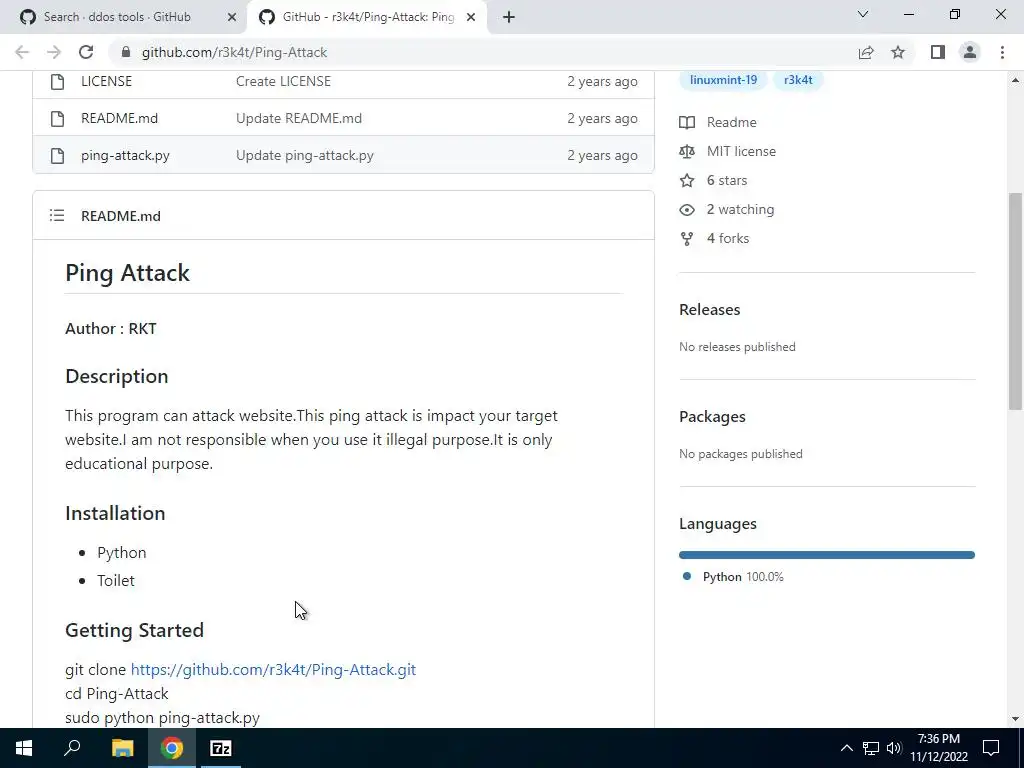Image resolution: width=1024 pixels, height=768 pixels.
Task: Close the Ping-Attack GitHub tab
Action: [x=471, y=17]
